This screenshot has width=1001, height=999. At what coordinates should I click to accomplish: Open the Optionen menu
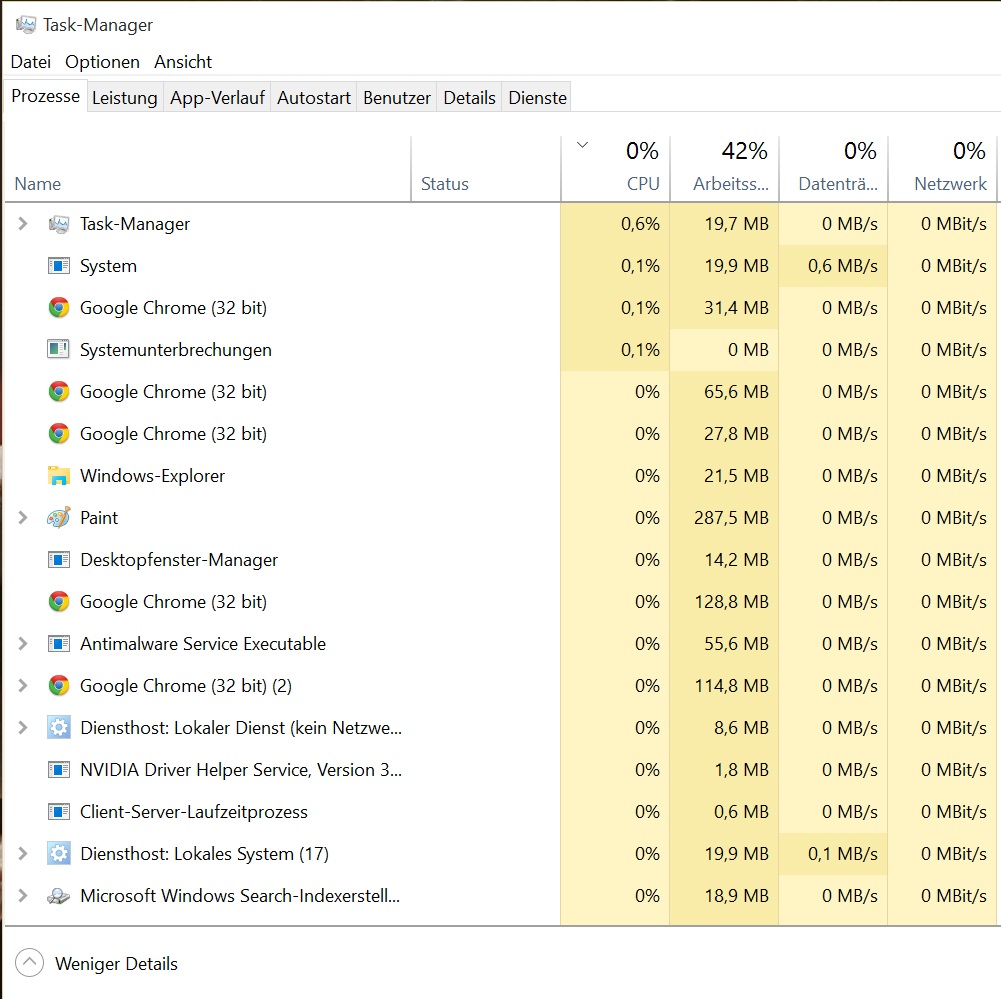[x=102, y=62]
